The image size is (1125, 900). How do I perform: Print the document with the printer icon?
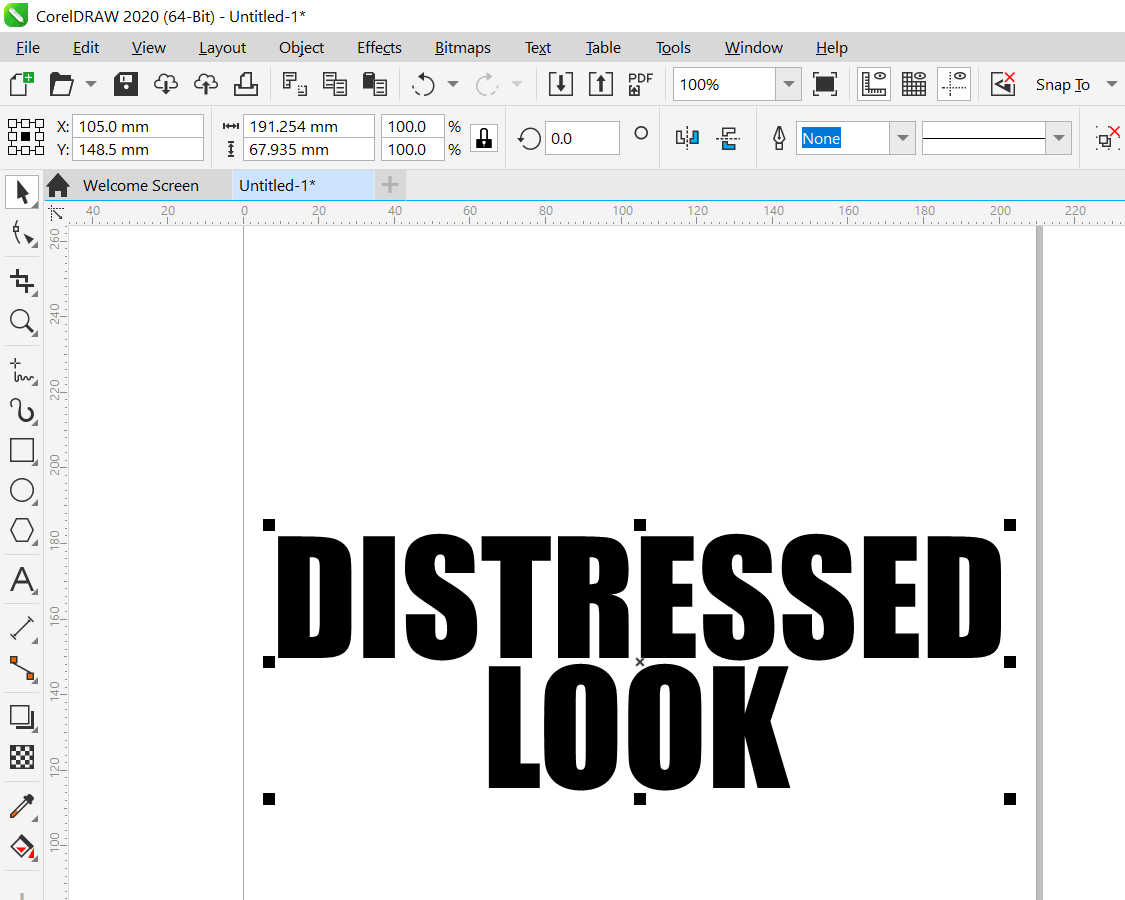[x=246, y=84]
